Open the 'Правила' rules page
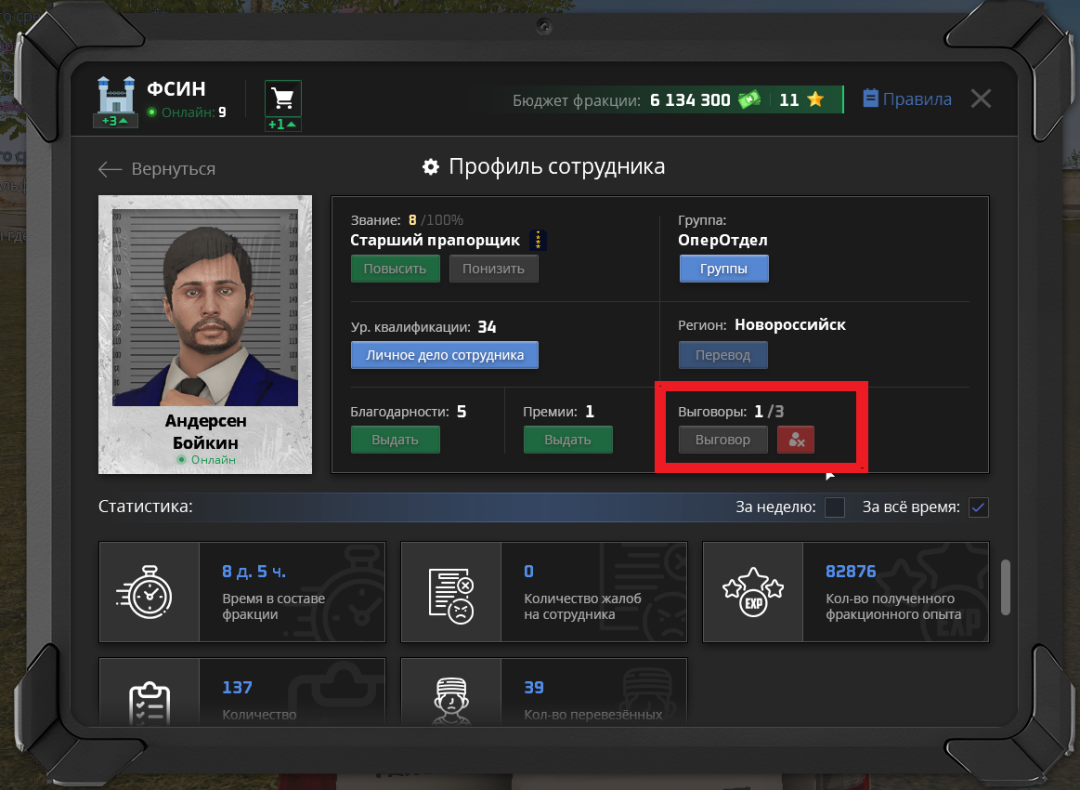Screen dimensions: 1080x790 point(906,99)
